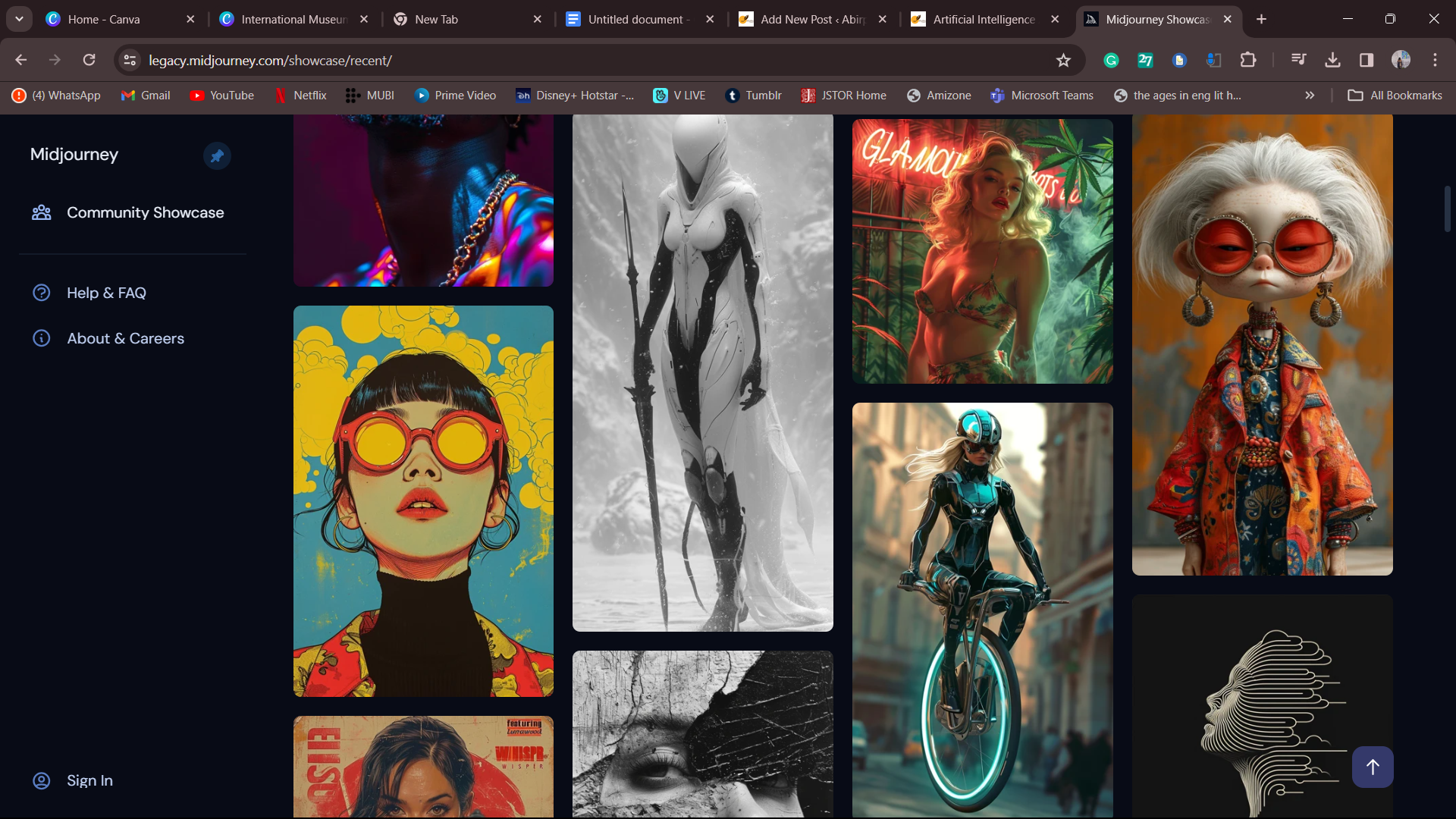Open the yellow goggles girl illustration
The image size is (1456, 819).
[423, 501]
